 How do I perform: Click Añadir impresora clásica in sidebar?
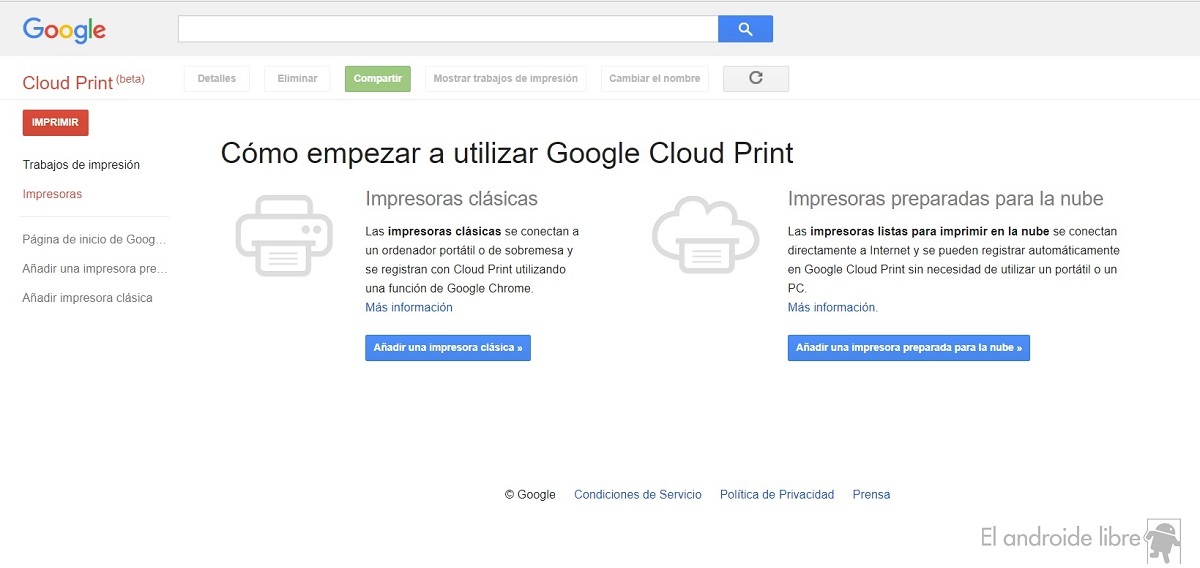pos(87,298)
